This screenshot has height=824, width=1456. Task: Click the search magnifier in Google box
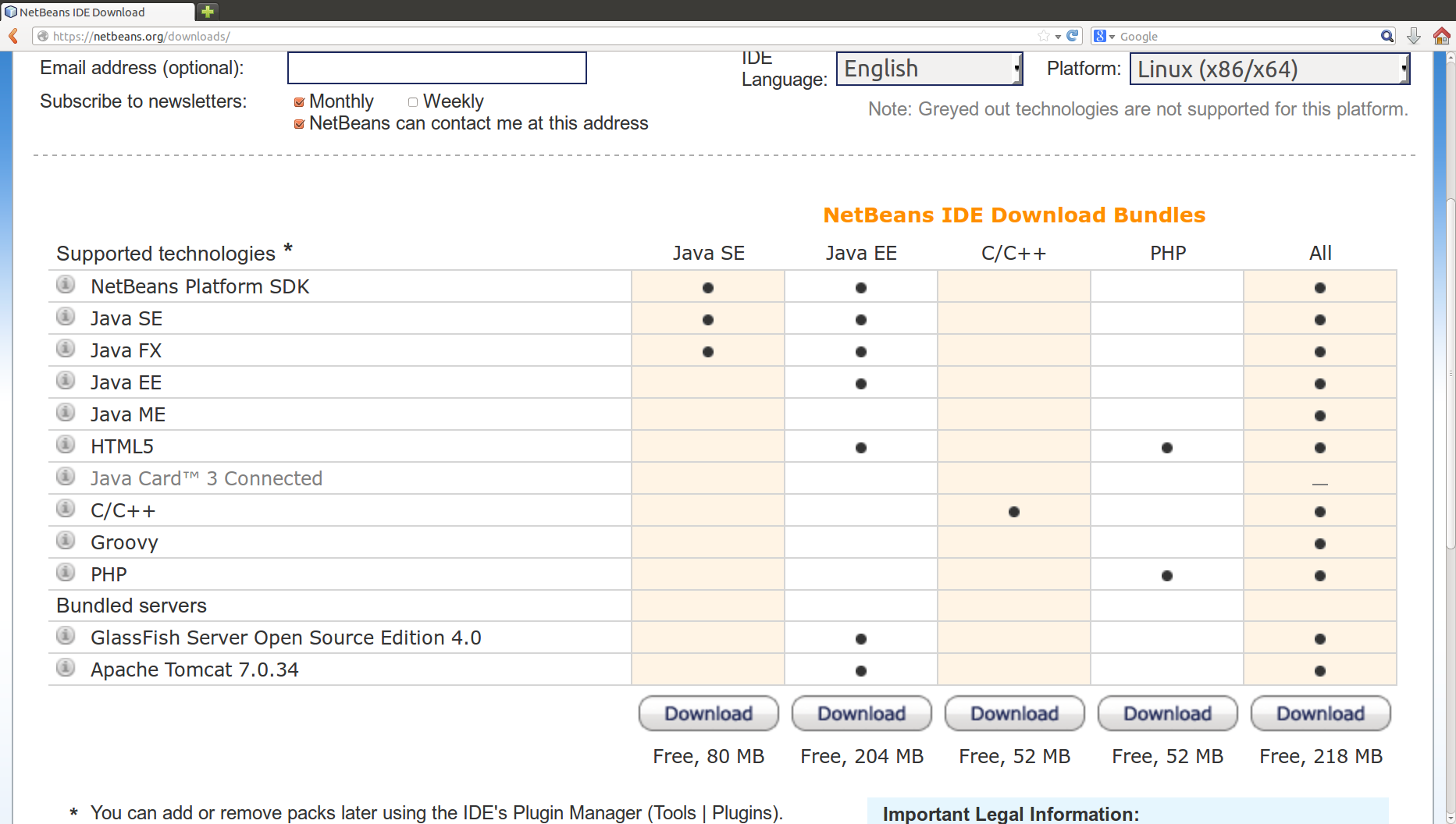click(1387, 36)
